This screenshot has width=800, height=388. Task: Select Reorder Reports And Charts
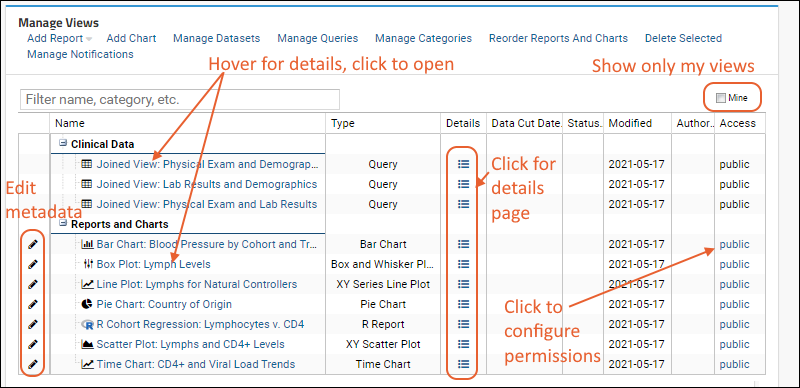click(x=558, y=38)
